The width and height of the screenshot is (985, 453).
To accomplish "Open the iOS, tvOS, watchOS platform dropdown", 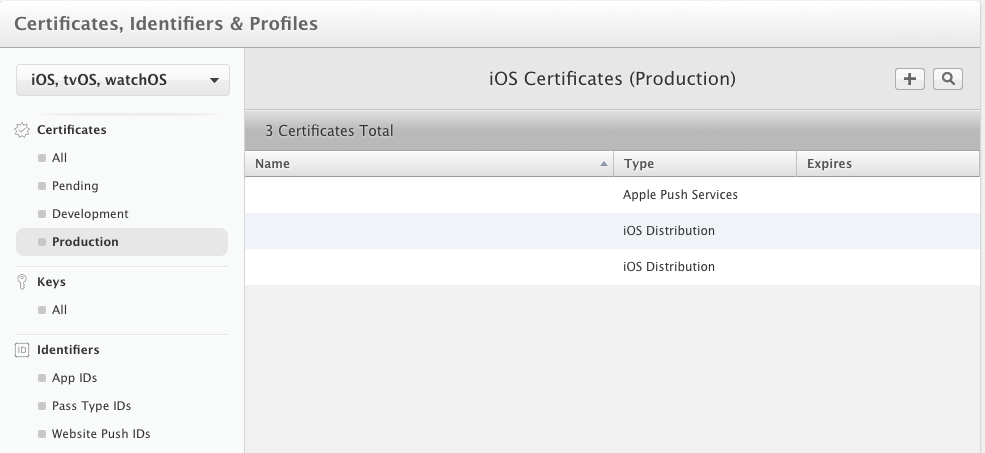I will [x=123, y=81].
